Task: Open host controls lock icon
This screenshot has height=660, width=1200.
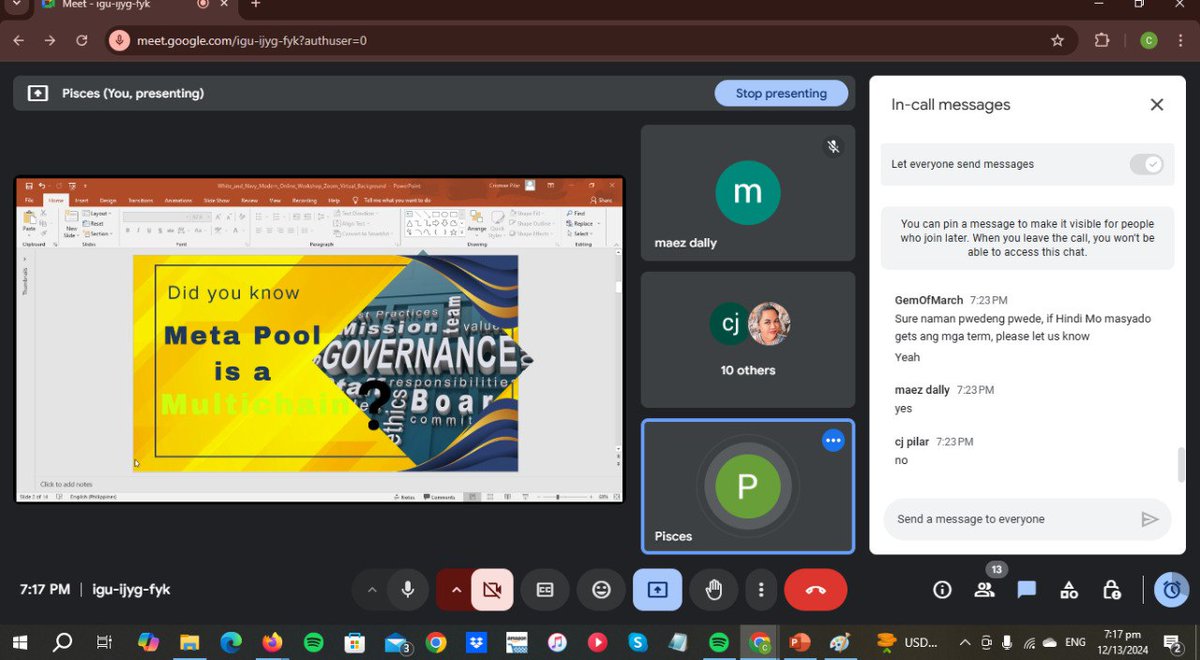Action: point(1111,590)
